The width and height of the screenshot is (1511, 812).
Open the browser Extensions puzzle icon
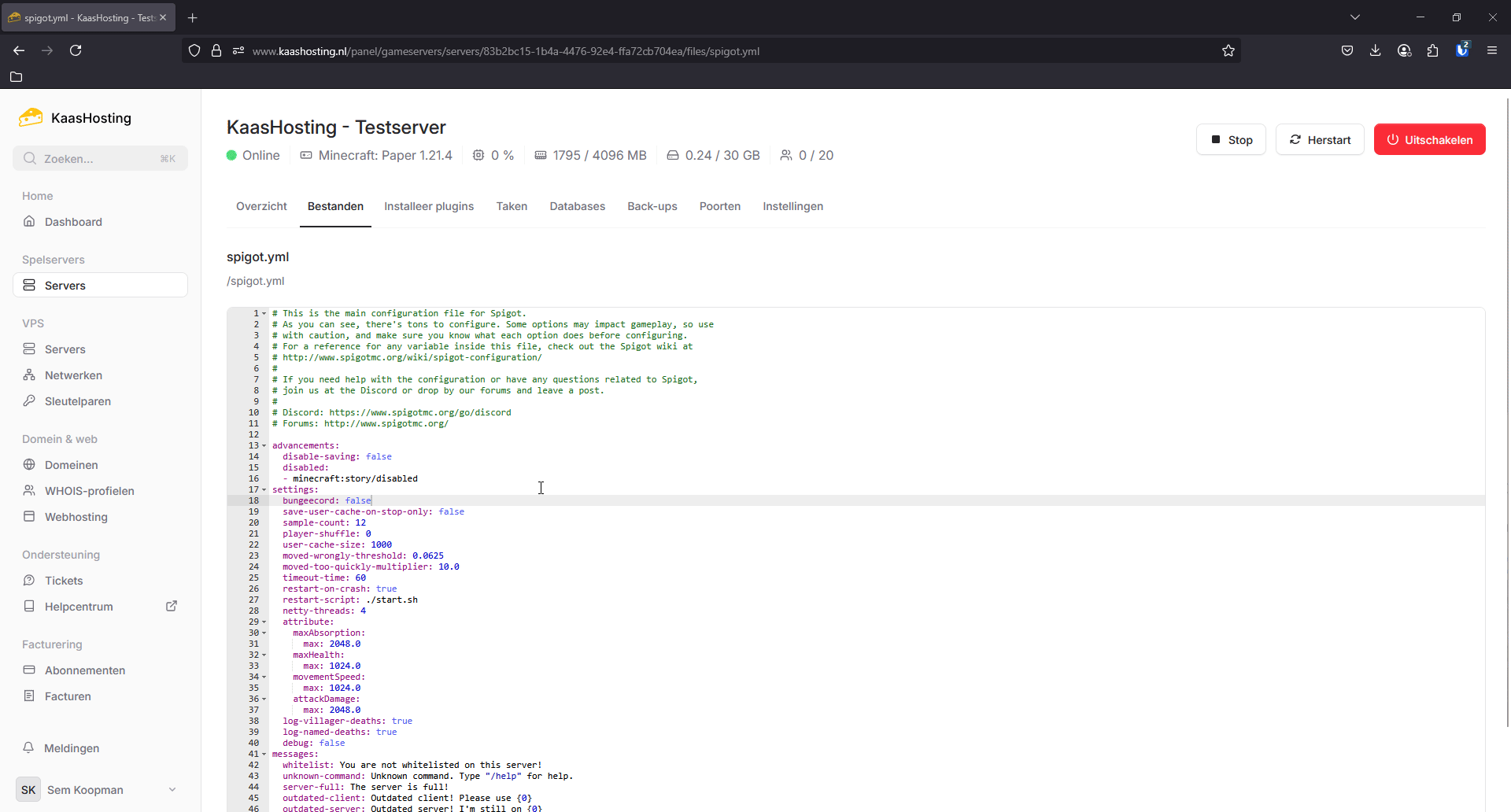1432,50
